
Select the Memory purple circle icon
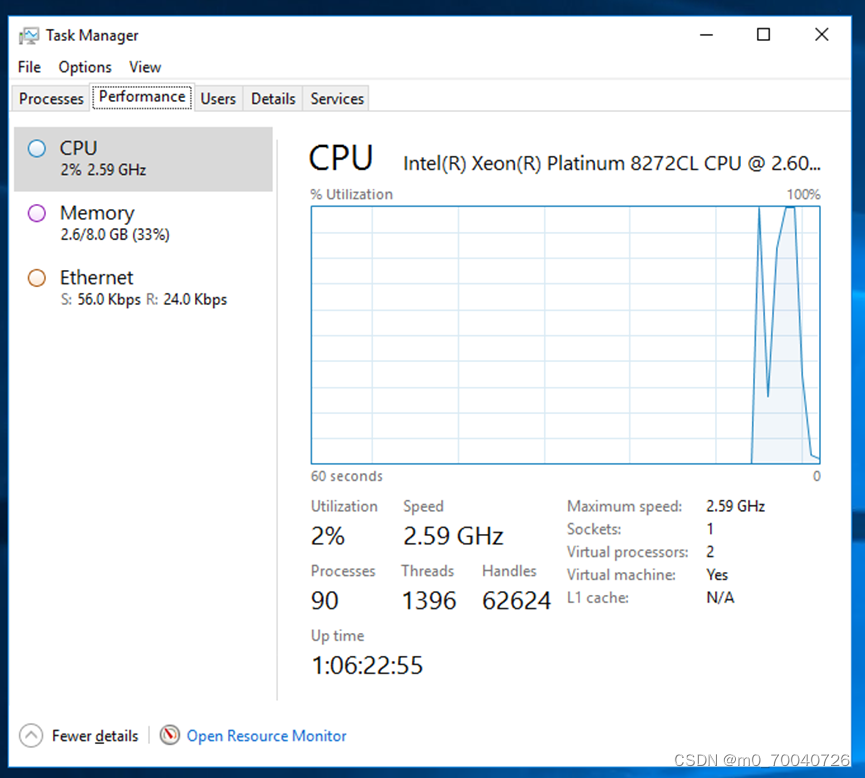(37, 213)
